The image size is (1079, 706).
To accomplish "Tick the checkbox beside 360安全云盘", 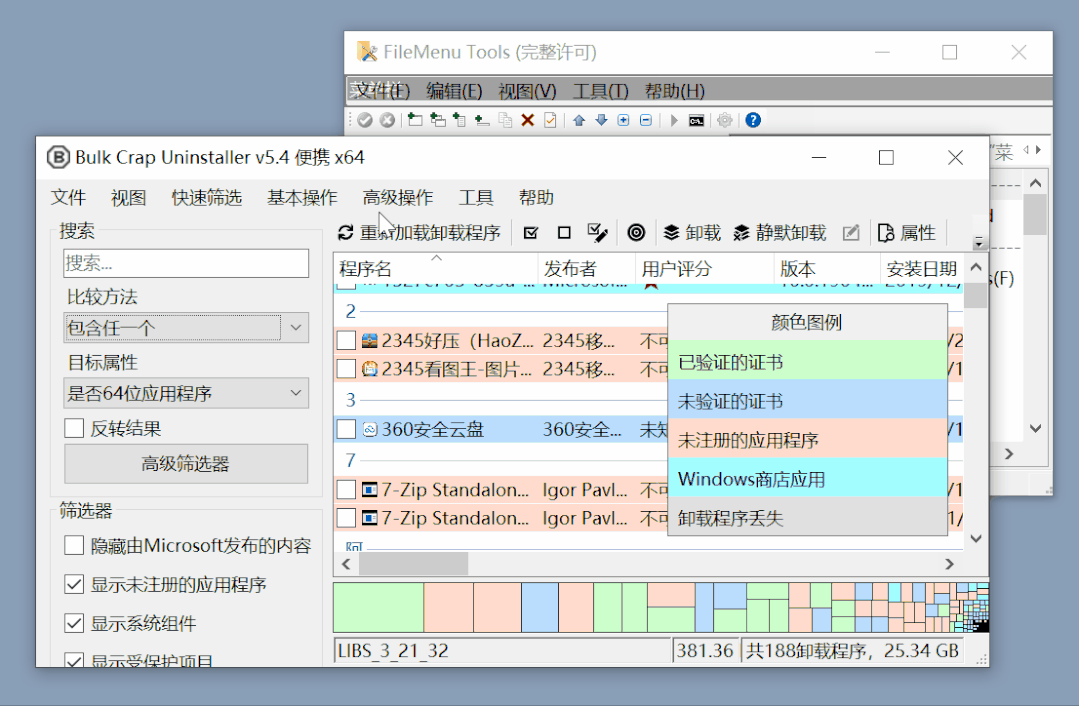I will pos(346,429).
